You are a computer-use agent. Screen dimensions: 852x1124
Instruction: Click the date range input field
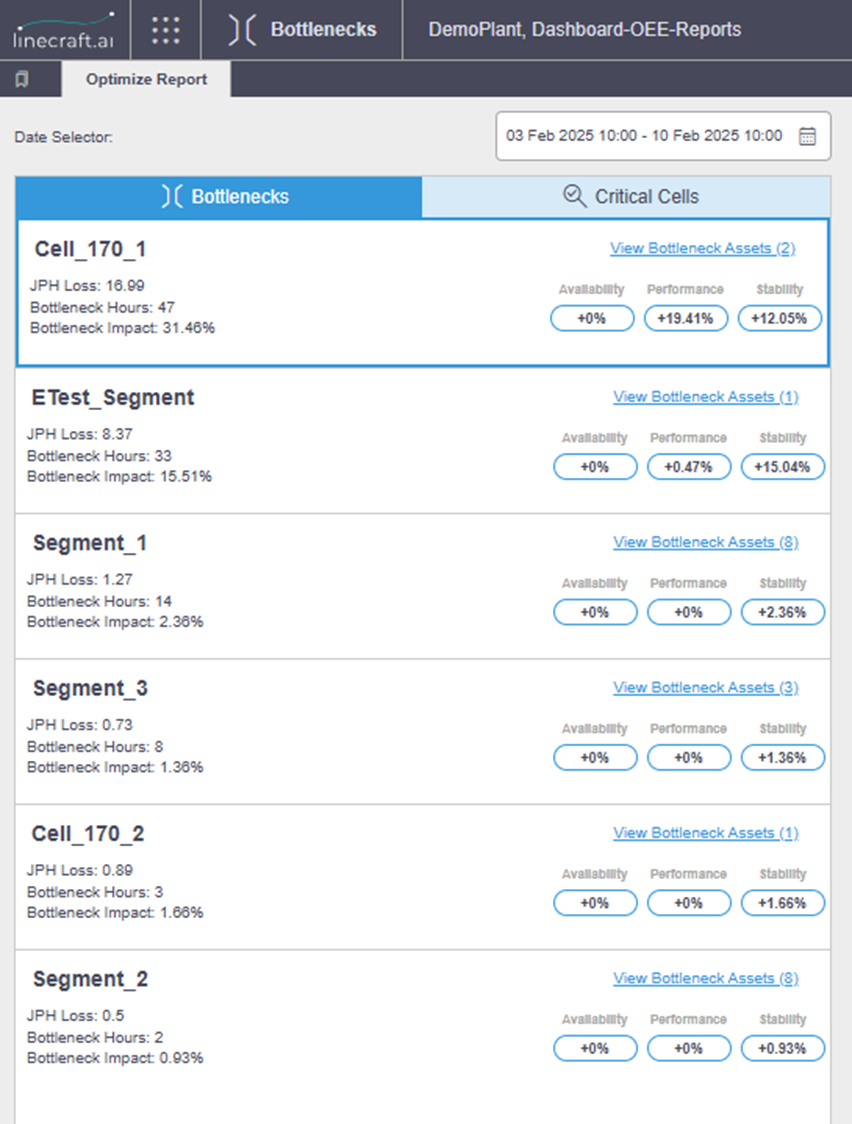[x=663, y=136]
